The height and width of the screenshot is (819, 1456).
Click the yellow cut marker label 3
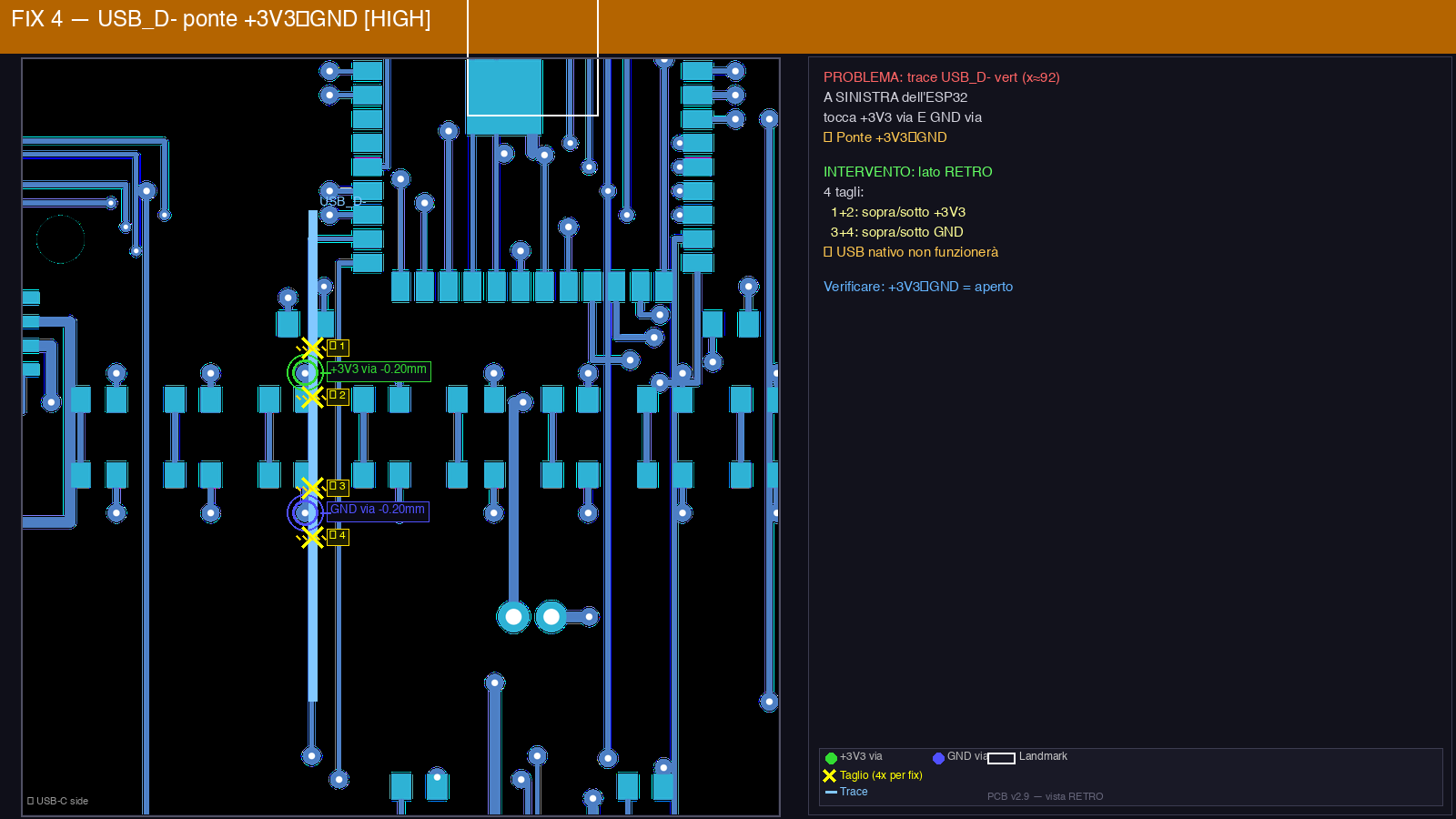pyautogui.click(x=338, y=487)
